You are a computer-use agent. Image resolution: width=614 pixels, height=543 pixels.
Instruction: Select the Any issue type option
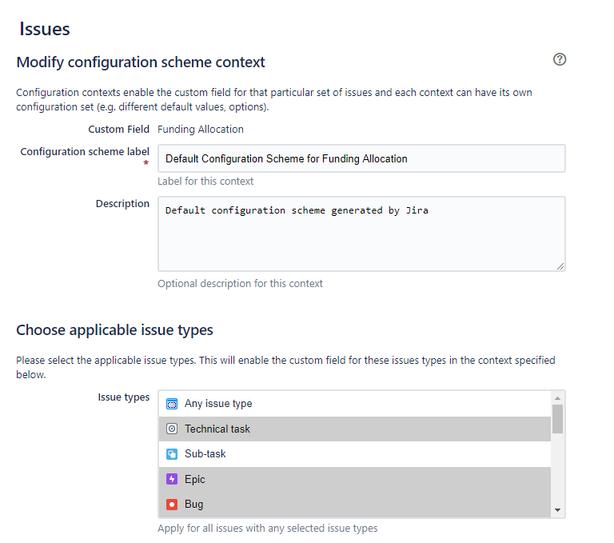(354, 404)
